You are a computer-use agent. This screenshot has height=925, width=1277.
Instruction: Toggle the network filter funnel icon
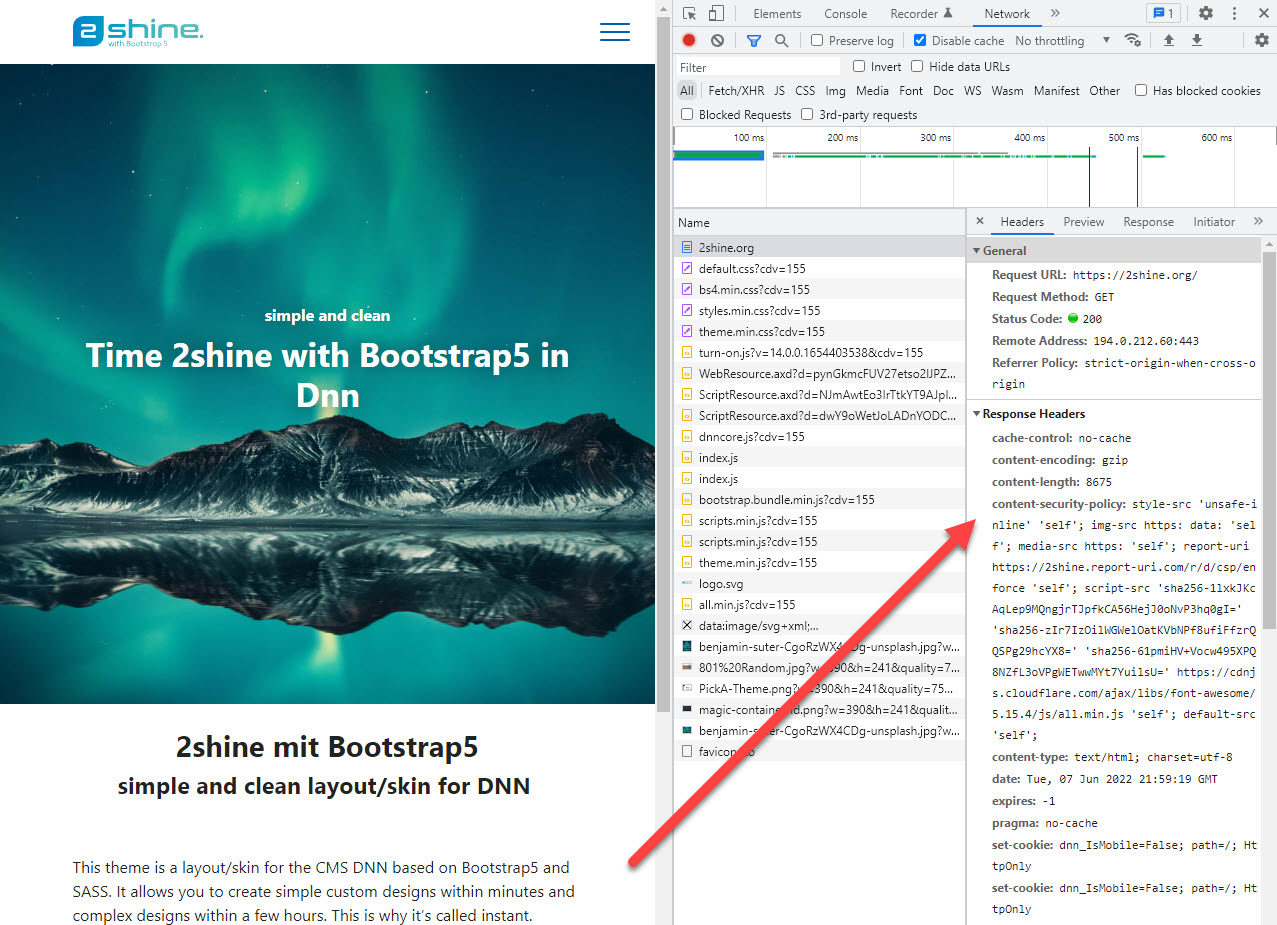tap(754, 40)
